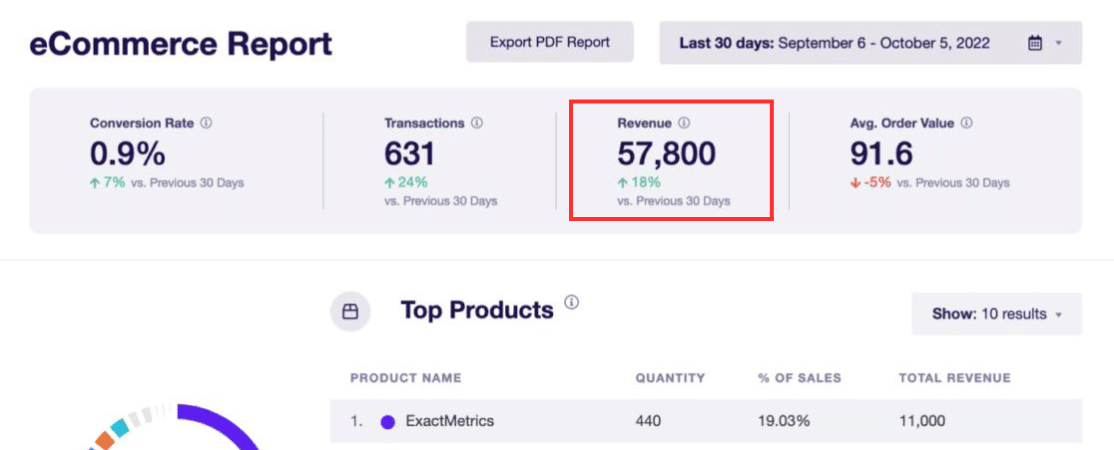Click the 631 transactions value
The height and width of the screenshot is (450, 1114).
coord(410,154)
